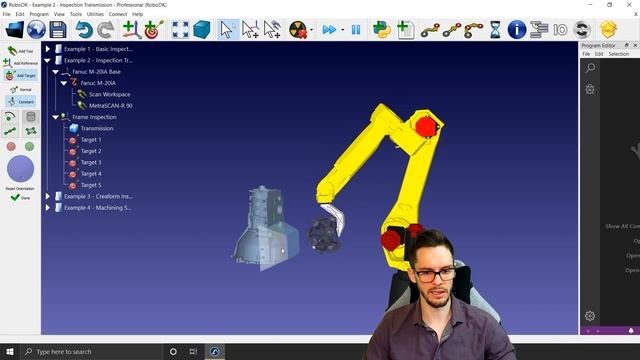Activate the move reference frame cursor tool
The height and width of the screenshot is (360, 640).
click(x=250, y=30)
